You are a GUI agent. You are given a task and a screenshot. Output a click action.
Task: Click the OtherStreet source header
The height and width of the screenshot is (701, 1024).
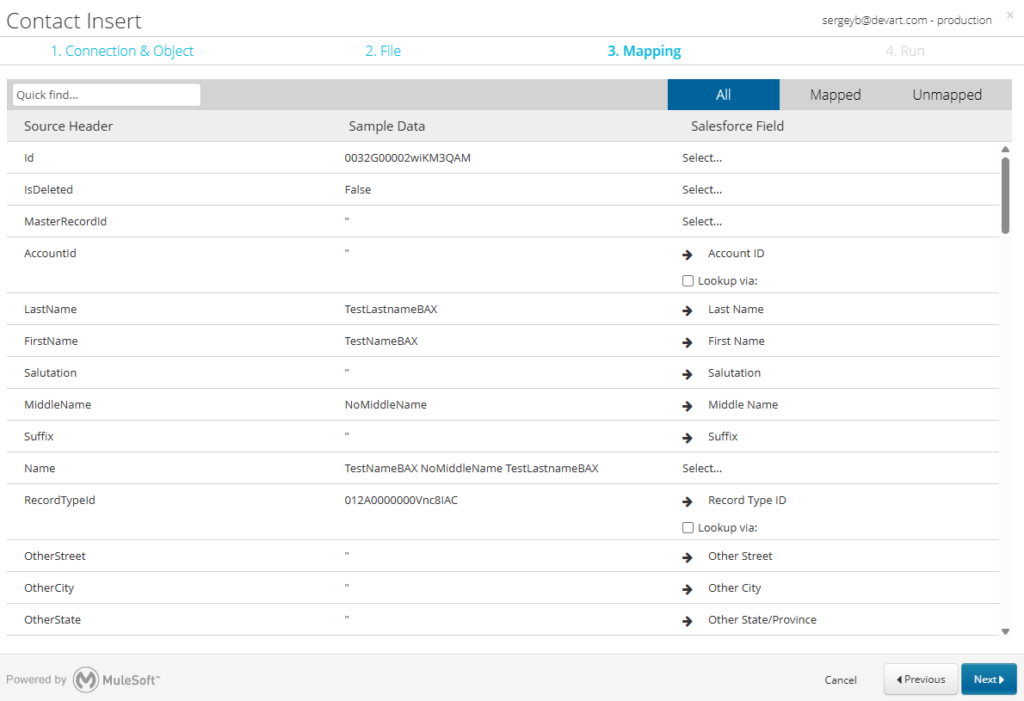55,556
